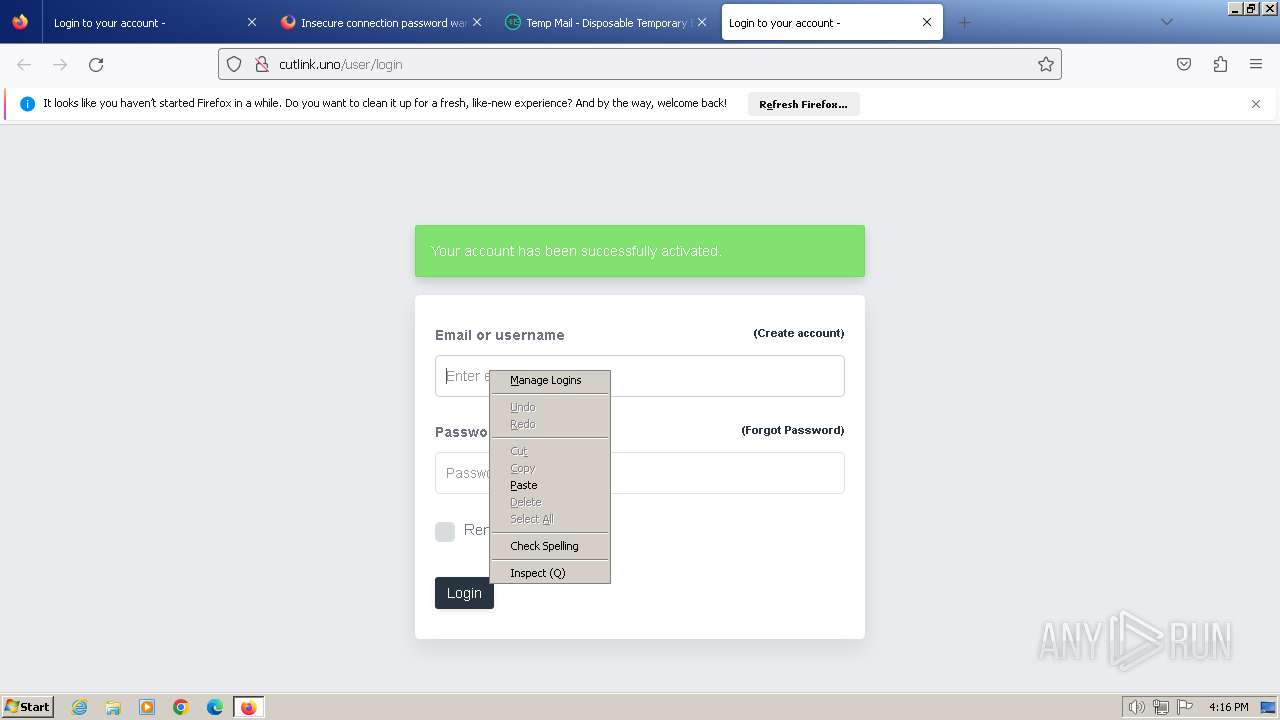Click the Password input field

pyautogui.click(x=640, y=473)
